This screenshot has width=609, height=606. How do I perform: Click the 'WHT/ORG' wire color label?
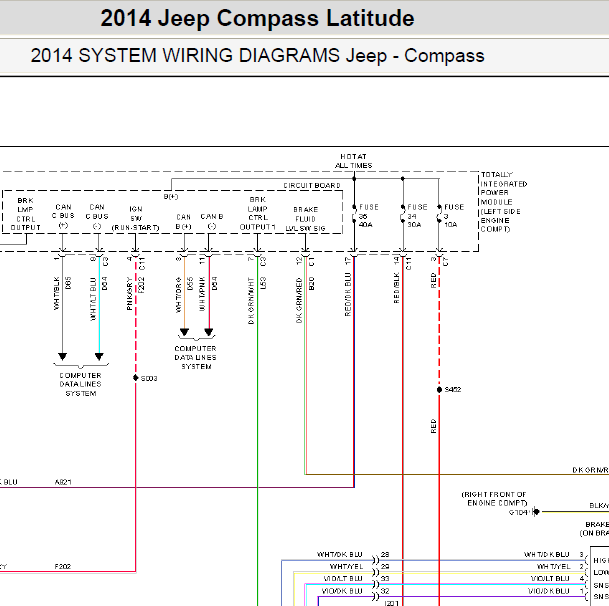[x=178, y=295]
